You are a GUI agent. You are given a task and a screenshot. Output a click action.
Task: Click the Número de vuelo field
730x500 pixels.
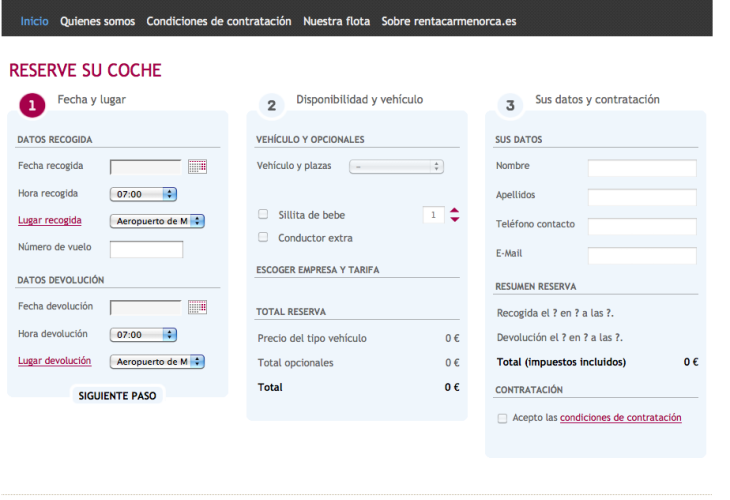[x=146, y=249]
